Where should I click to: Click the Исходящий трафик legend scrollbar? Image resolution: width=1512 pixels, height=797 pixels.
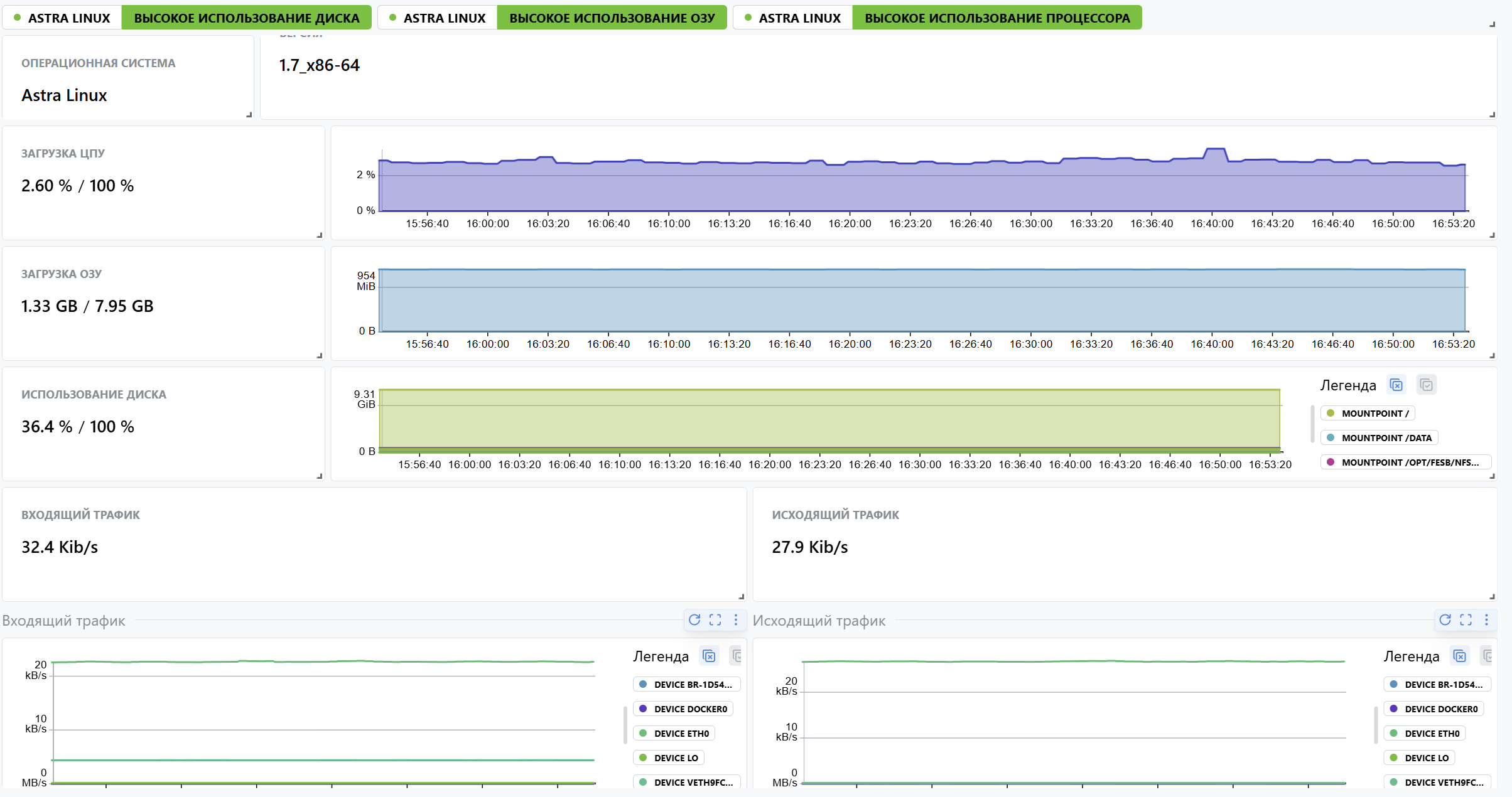click(1375, 725)
